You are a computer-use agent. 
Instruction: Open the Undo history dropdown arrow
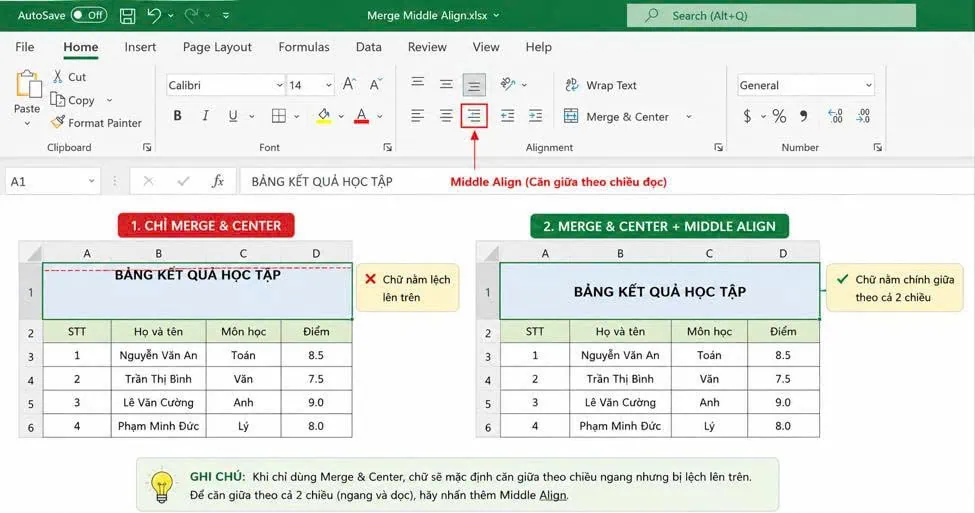pos(171,16)
